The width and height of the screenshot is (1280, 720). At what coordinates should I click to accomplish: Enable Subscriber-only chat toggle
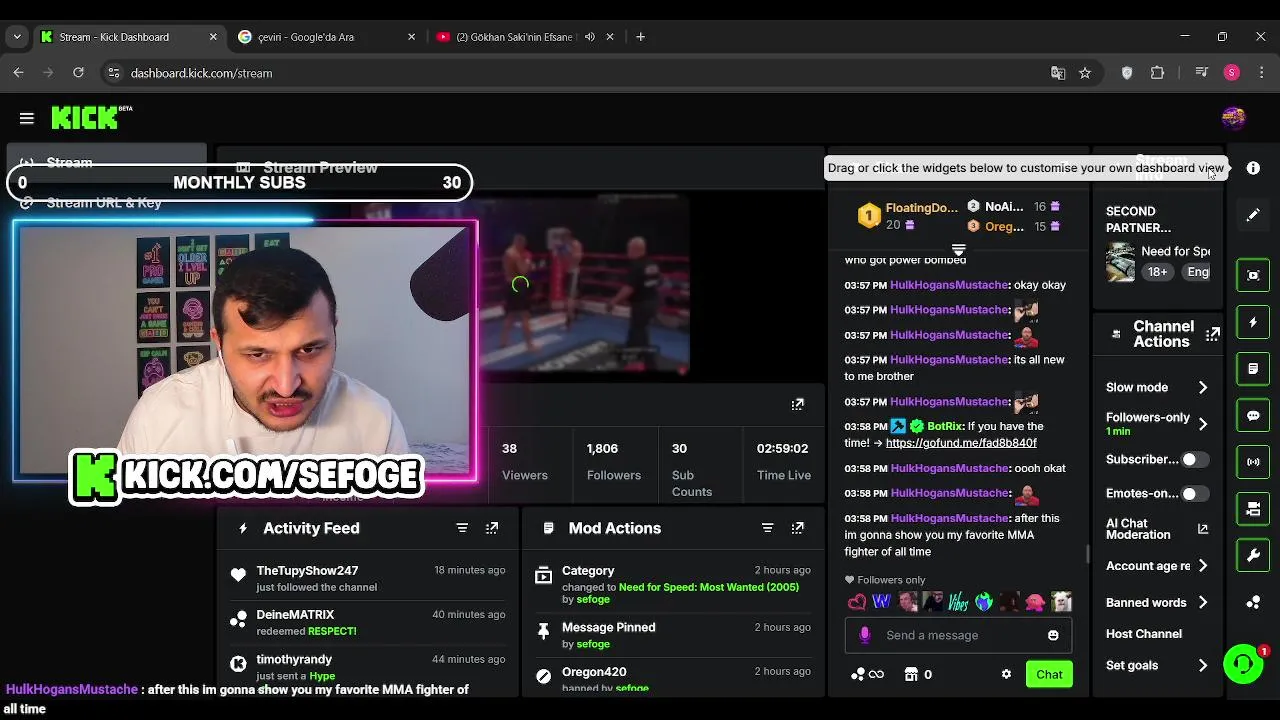click(x=1194, y=459)
